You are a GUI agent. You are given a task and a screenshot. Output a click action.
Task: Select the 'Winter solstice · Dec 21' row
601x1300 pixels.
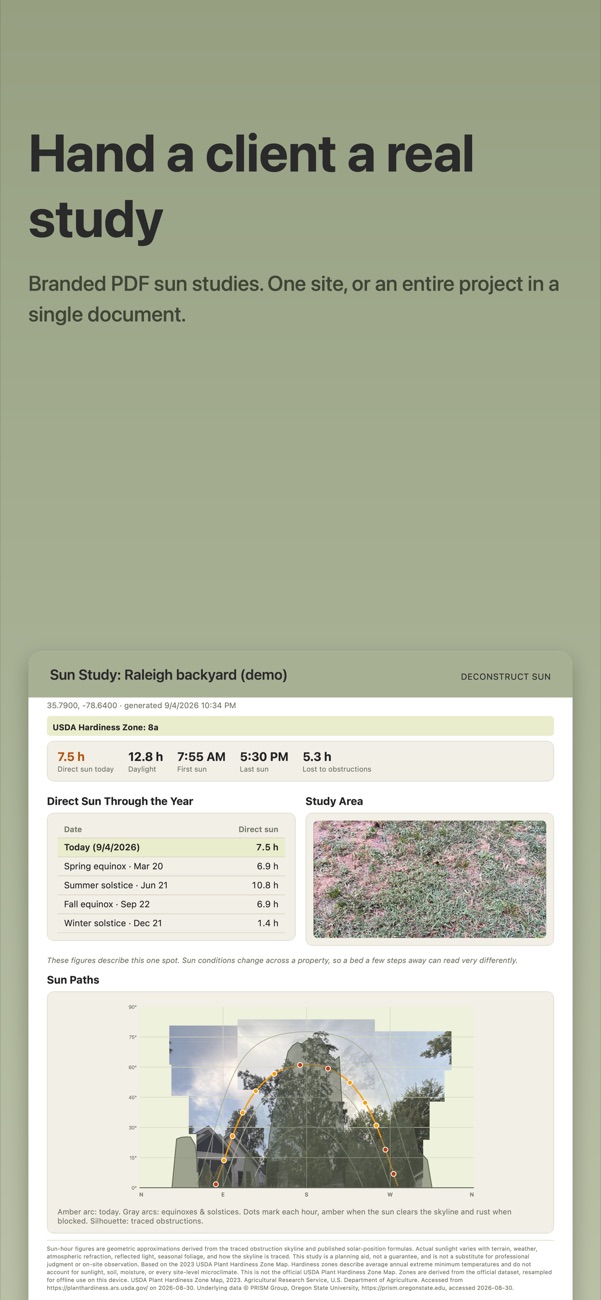point(171,923)
